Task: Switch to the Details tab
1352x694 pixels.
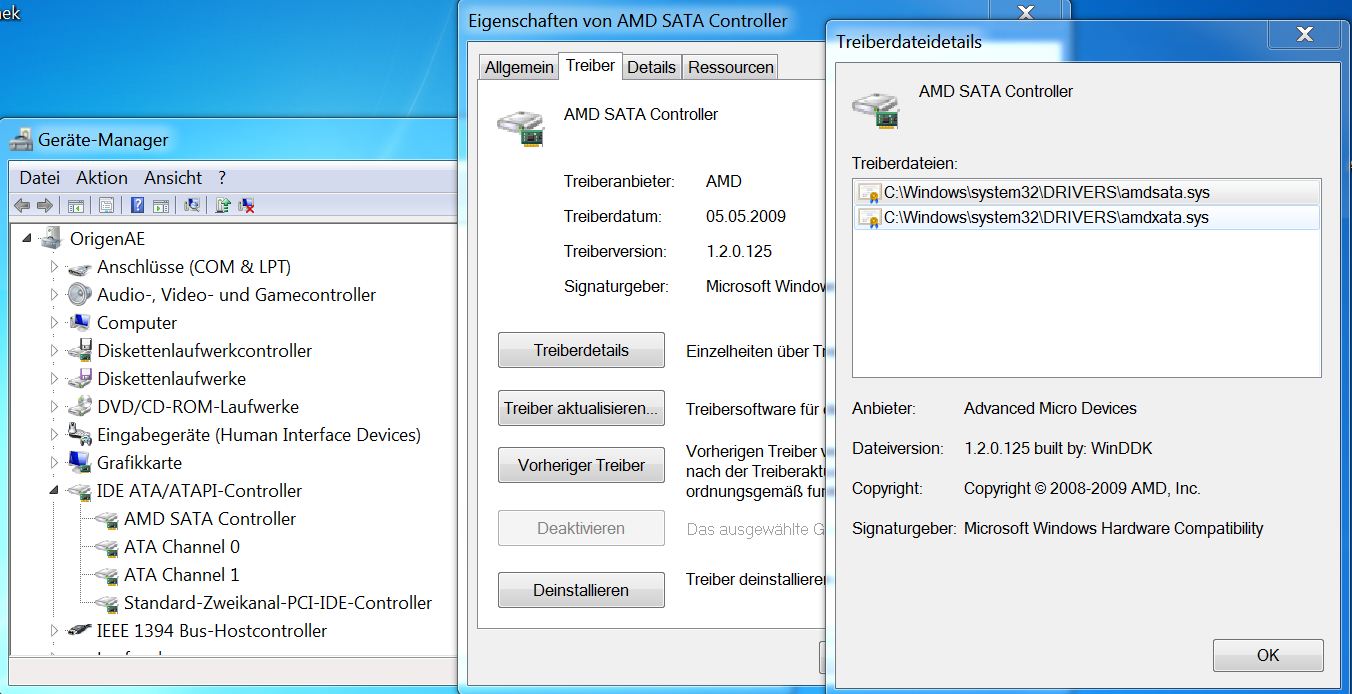Action: point(652,68)
